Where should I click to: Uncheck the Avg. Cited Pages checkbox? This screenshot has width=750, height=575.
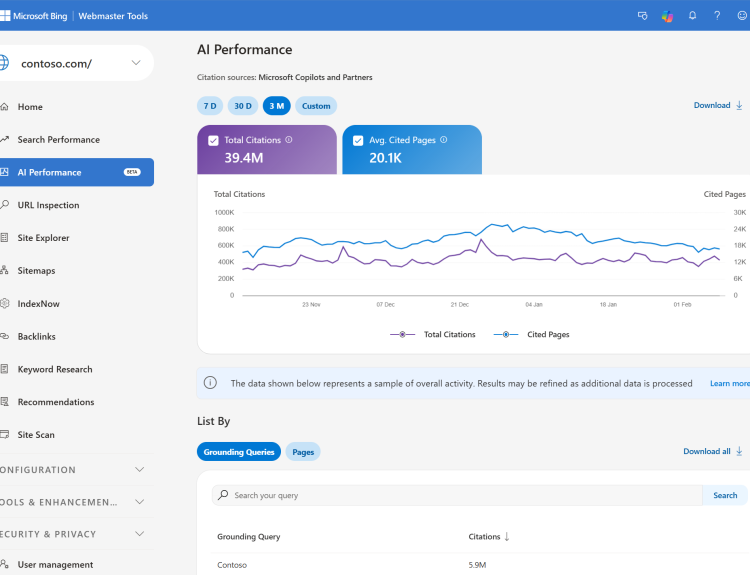[x=358, y=141]
